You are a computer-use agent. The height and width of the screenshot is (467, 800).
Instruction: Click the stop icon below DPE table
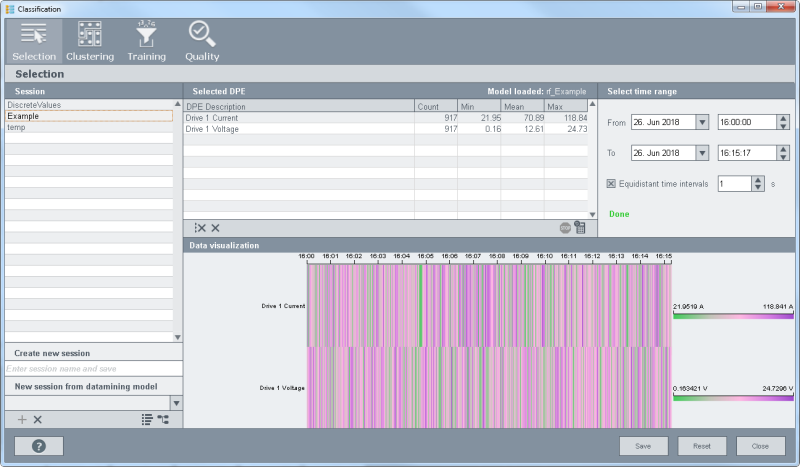(565, 228)
